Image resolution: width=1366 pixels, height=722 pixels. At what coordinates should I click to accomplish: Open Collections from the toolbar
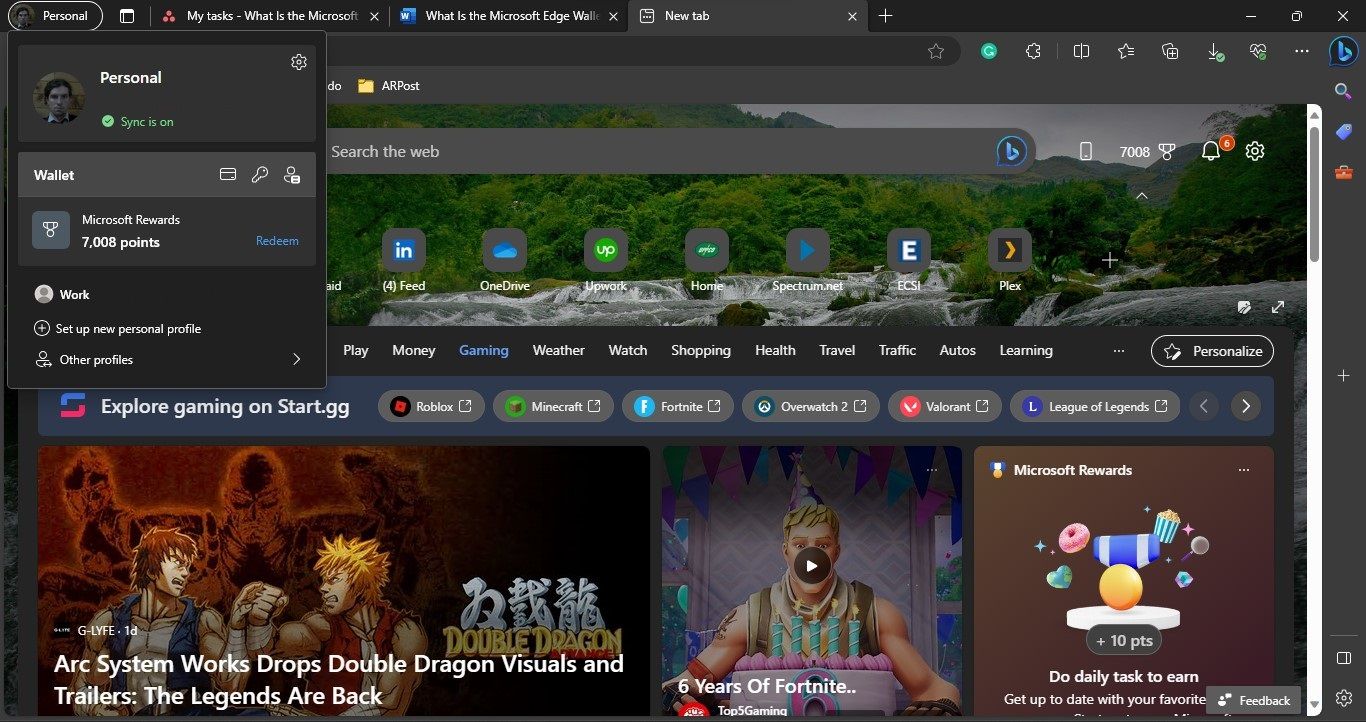pyautogui.click(x=1170, y=51)
